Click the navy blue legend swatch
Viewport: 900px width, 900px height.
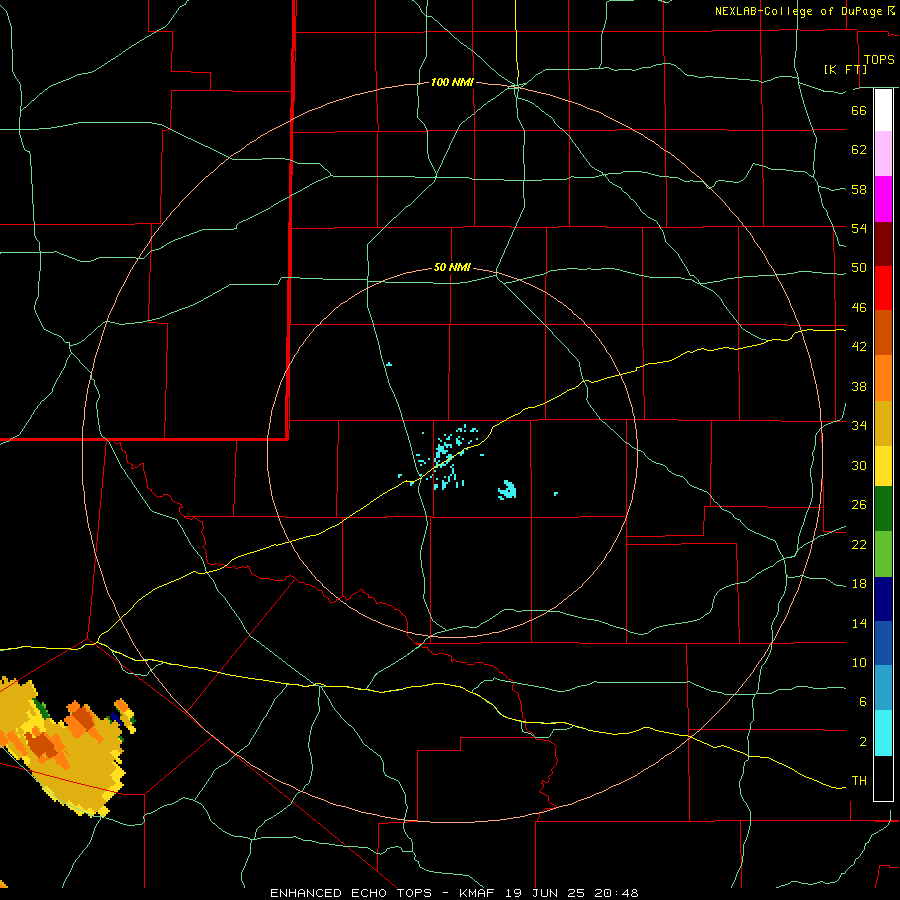point(883,599)
